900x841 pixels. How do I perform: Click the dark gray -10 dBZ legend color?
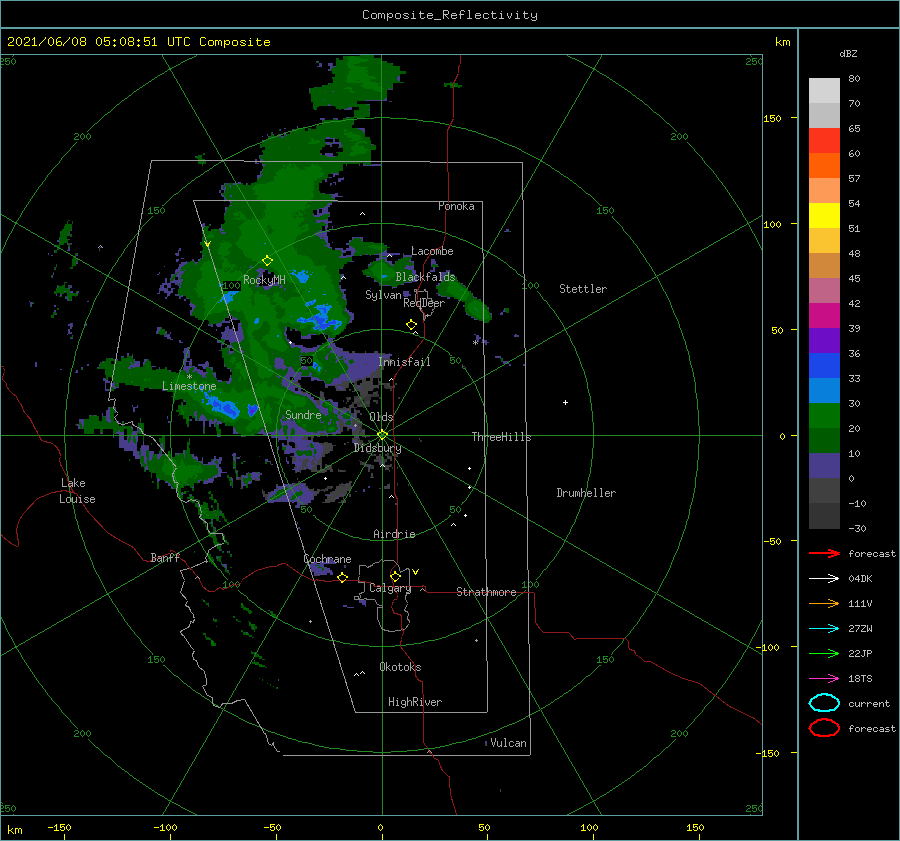(x=824, y=516)
